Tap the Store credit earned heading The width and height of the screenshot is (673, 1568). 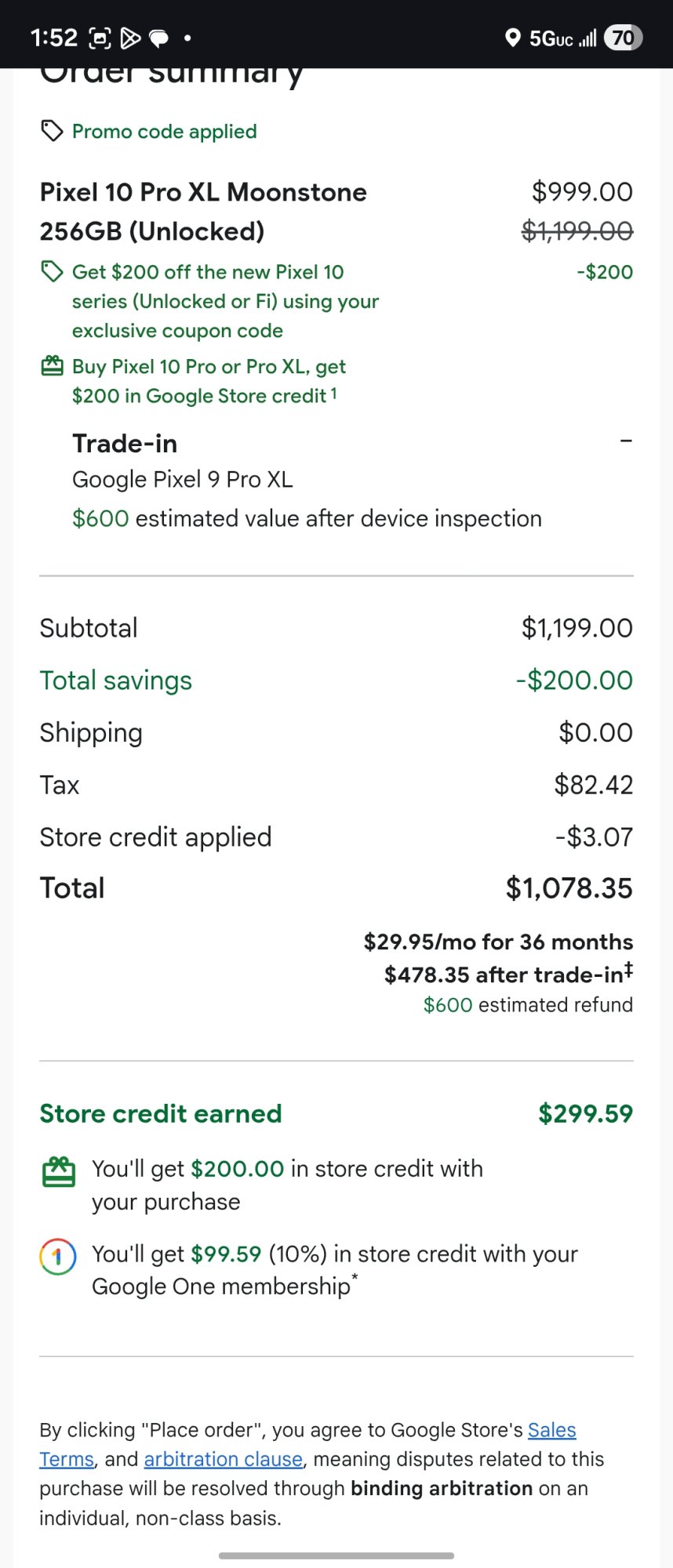(161, 1113)
